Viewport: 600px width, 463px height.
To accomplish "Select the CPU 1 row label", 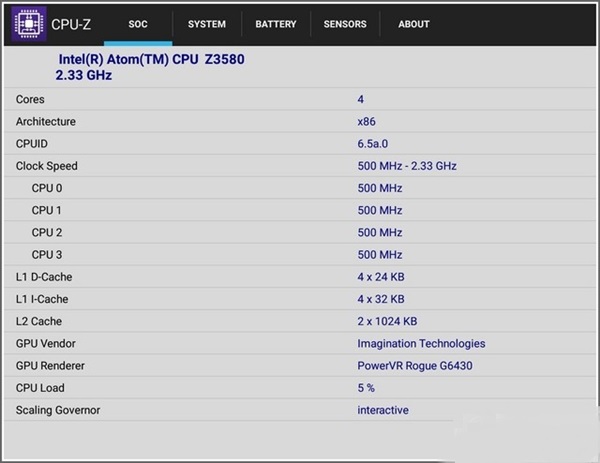I will [x=46, y=210].
